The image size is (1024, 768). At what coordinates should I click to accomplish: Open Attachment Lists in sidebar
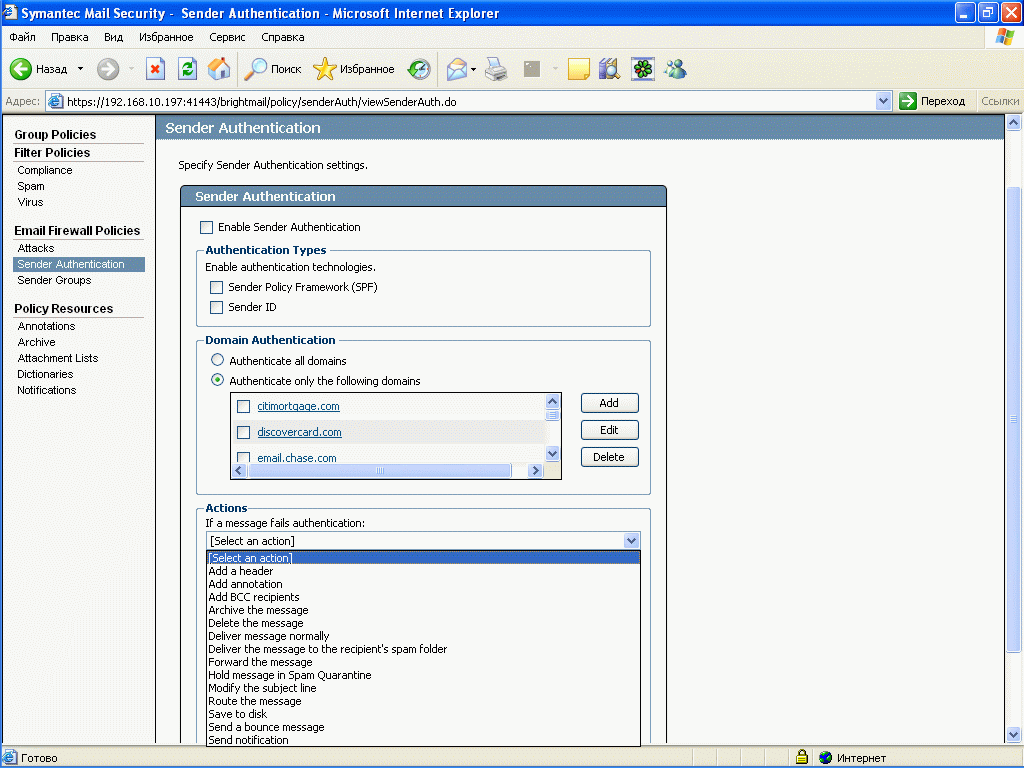(x=57, y=358)
